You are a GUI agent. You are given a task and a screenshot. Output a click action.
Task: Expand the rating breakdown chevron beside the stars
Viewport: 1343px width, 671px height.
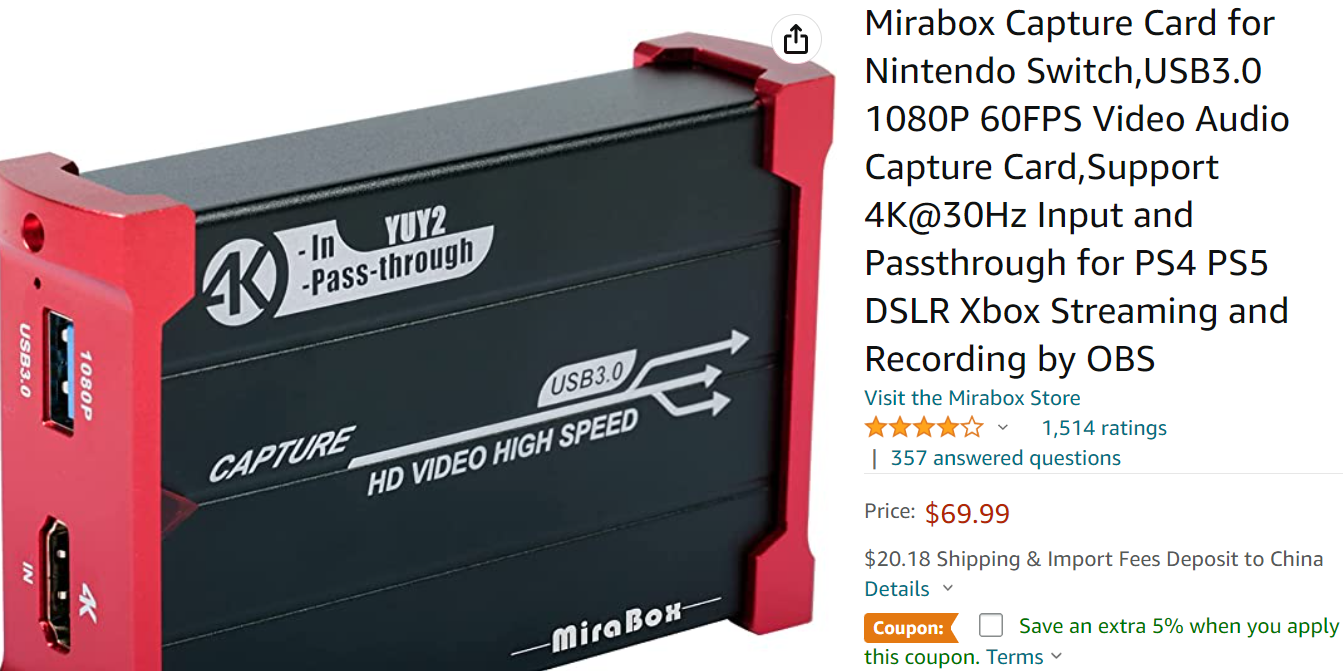click(x=1003, y=428)
